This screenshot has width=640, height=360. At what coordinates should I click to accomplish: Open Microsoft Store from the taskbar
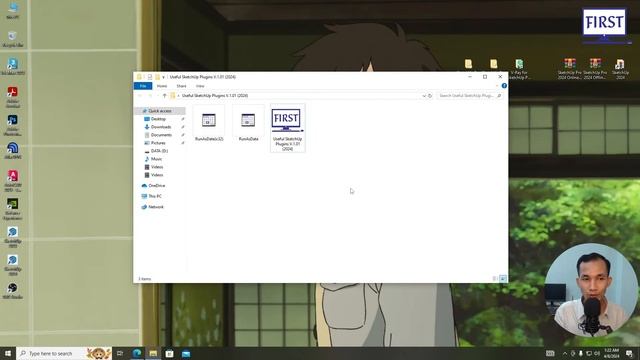click(x=169, y=353)
